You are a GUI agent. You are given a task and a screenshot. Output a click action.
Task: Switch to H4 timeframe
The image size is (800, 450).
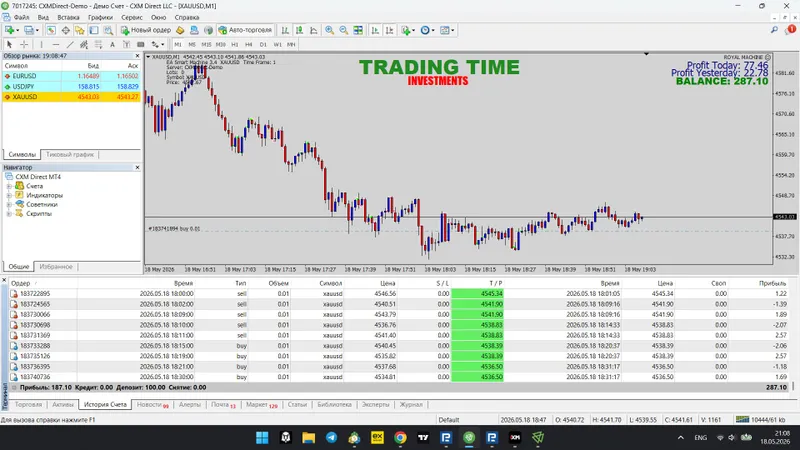coord(249,45)
